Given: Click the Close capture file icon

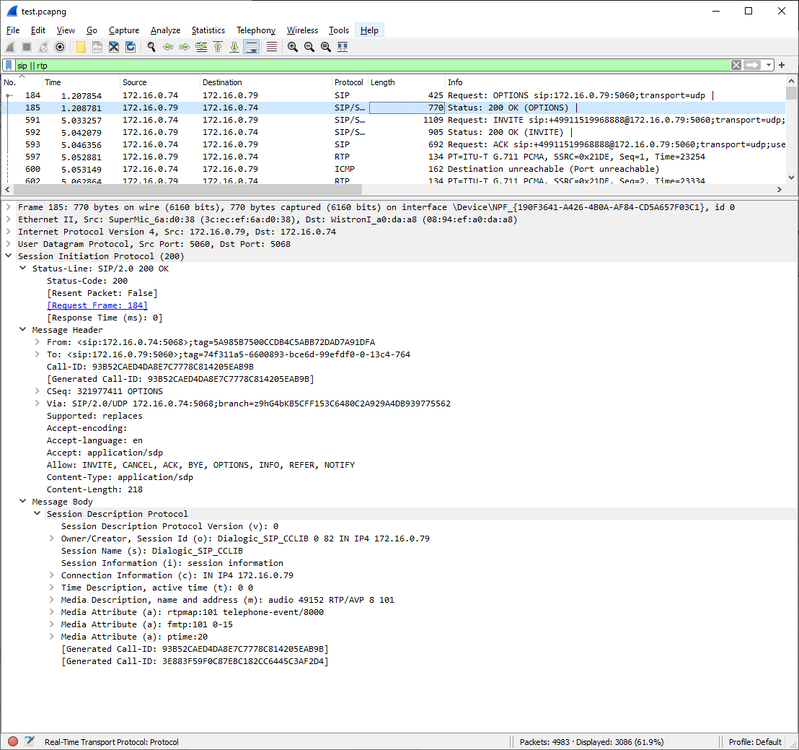Looking at the screenshot, I should pyautogui.click(x=114, y=47).
